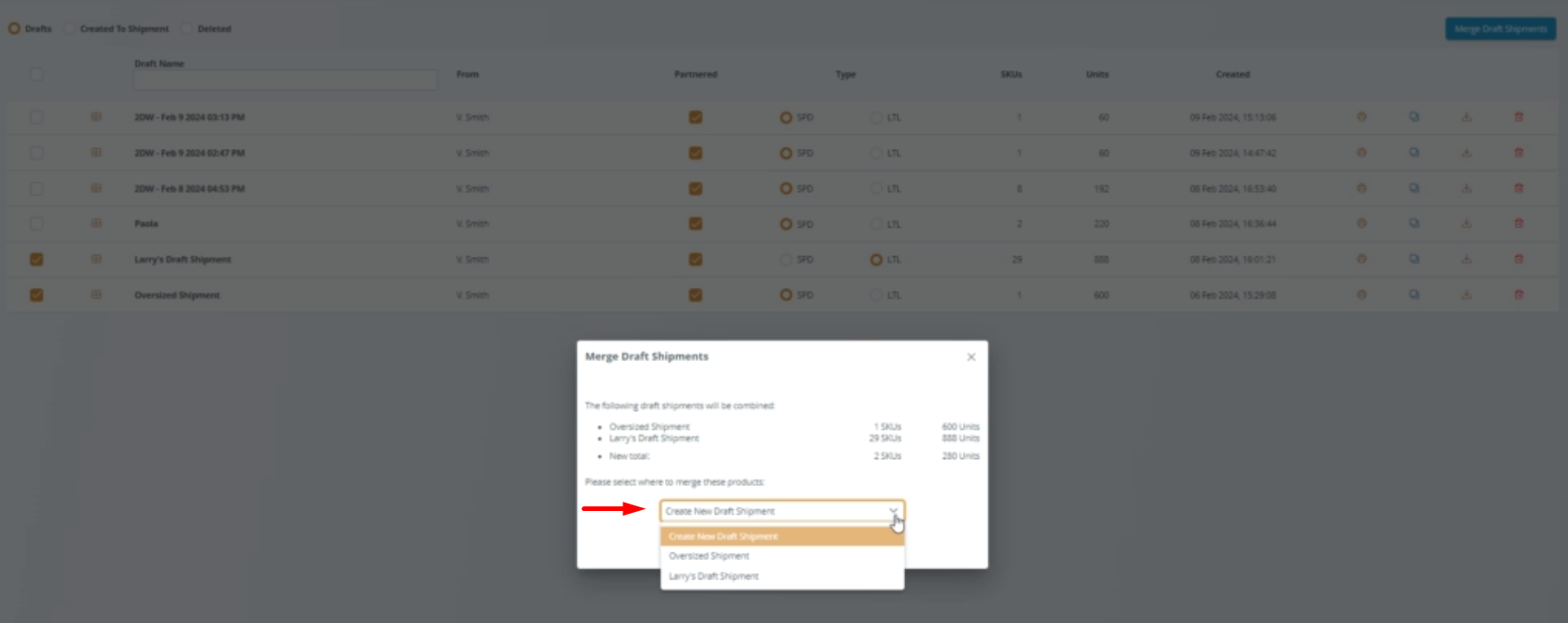Screen dimensions: 1568x623
Task: Select LTL type for the Oversized Shipment row
Action: [x=876, y=295]
